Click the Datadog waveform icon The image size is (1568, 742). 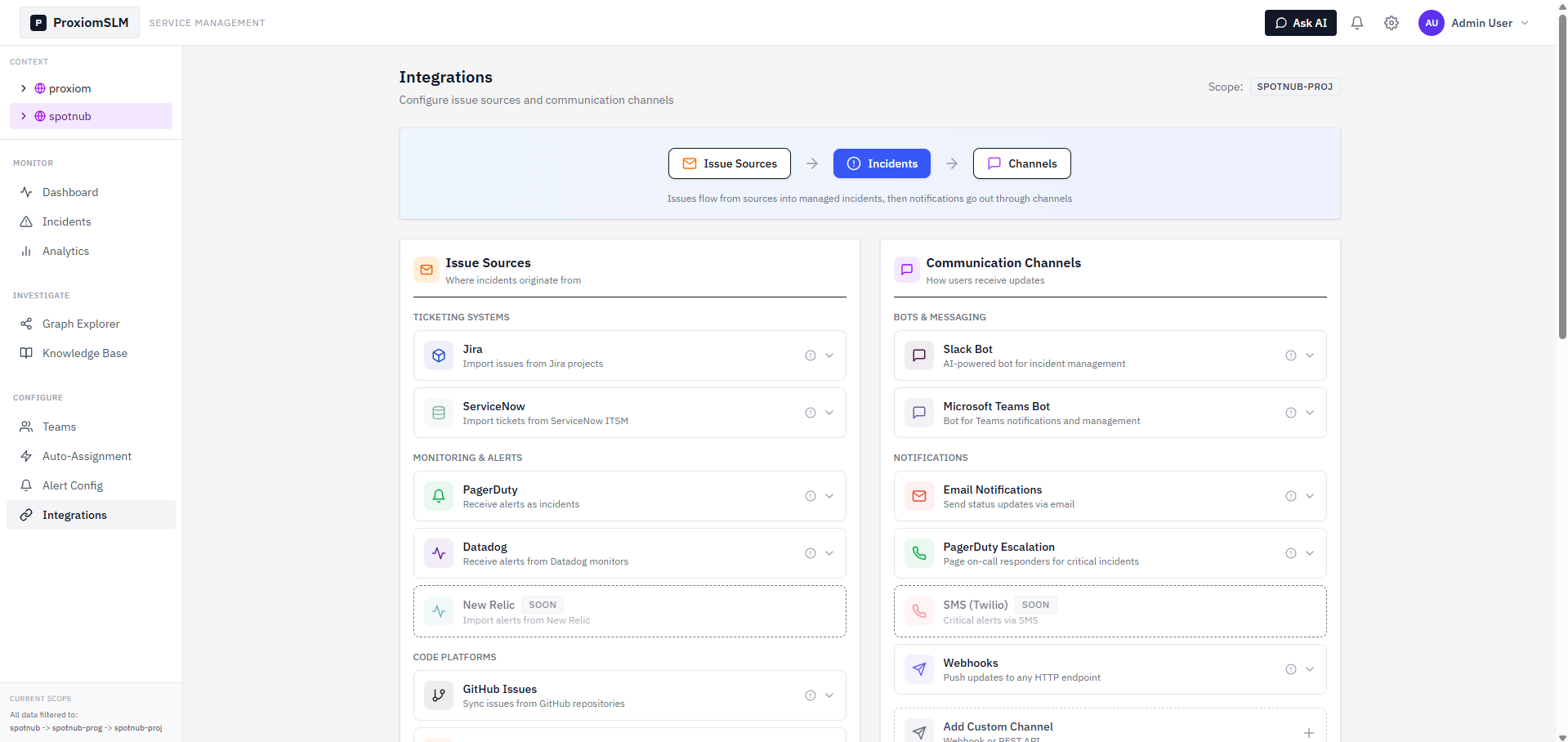pyautogui.click(x=438, y=553)
